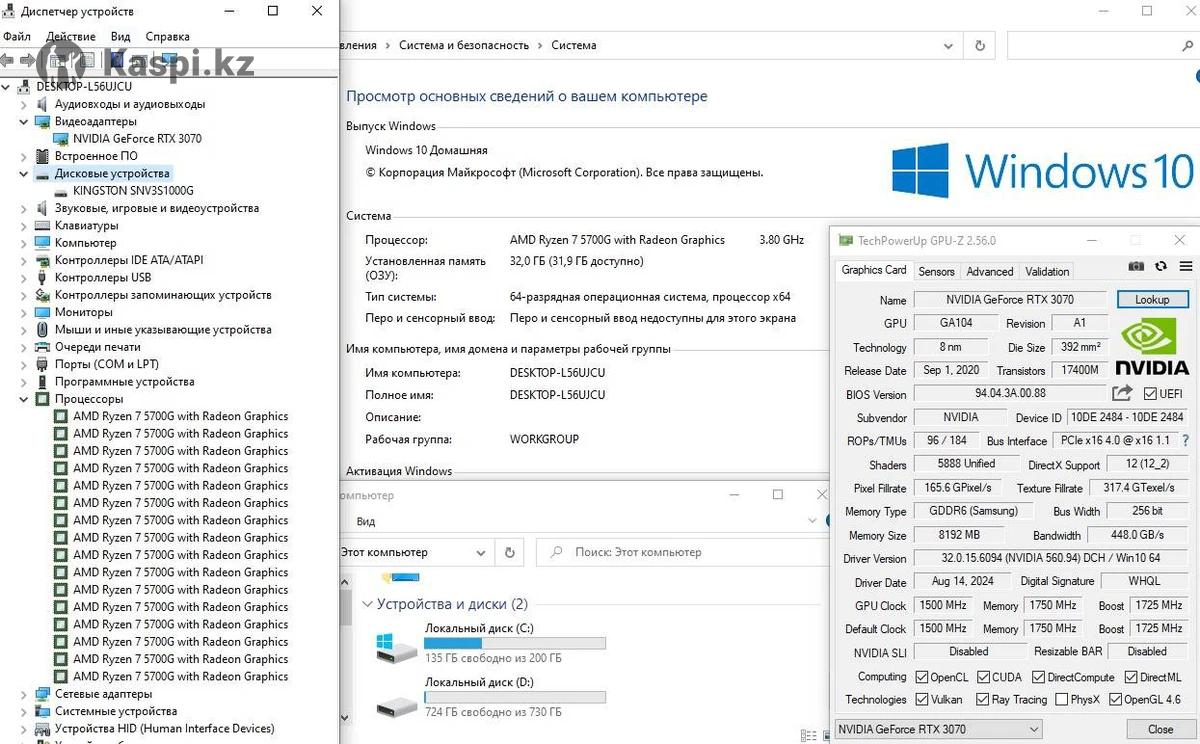
Task: Click the Bus Interface question mark icon
Action: 1185,441
